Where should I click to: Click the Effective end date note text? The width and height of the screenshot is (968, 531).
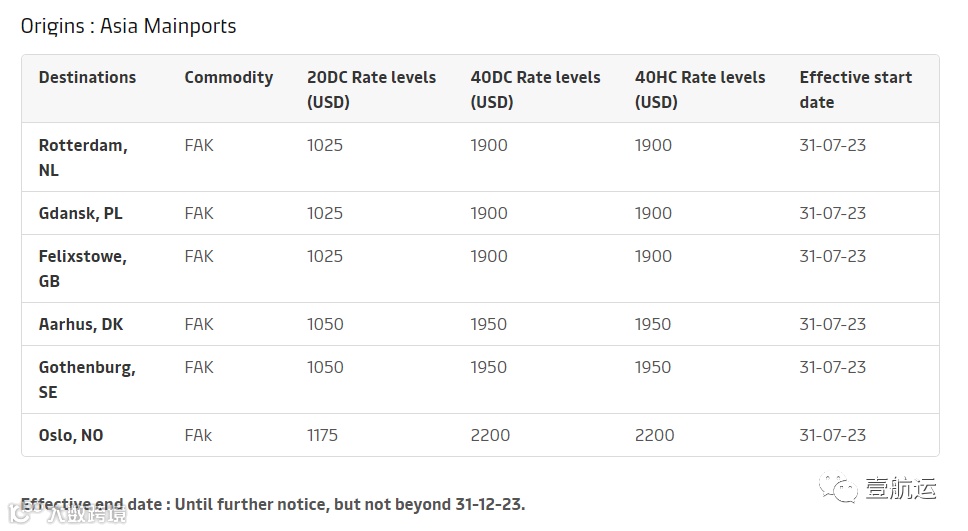point(272,504)
